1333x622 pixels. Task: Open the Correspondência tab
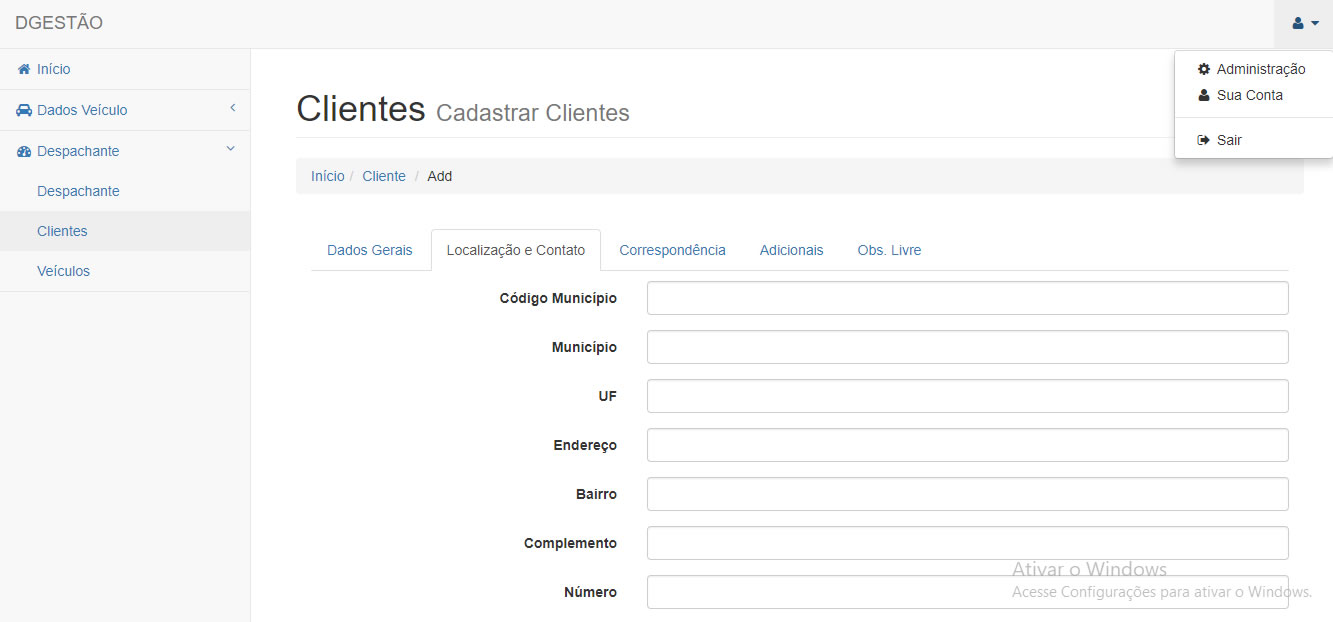point(672,251)
